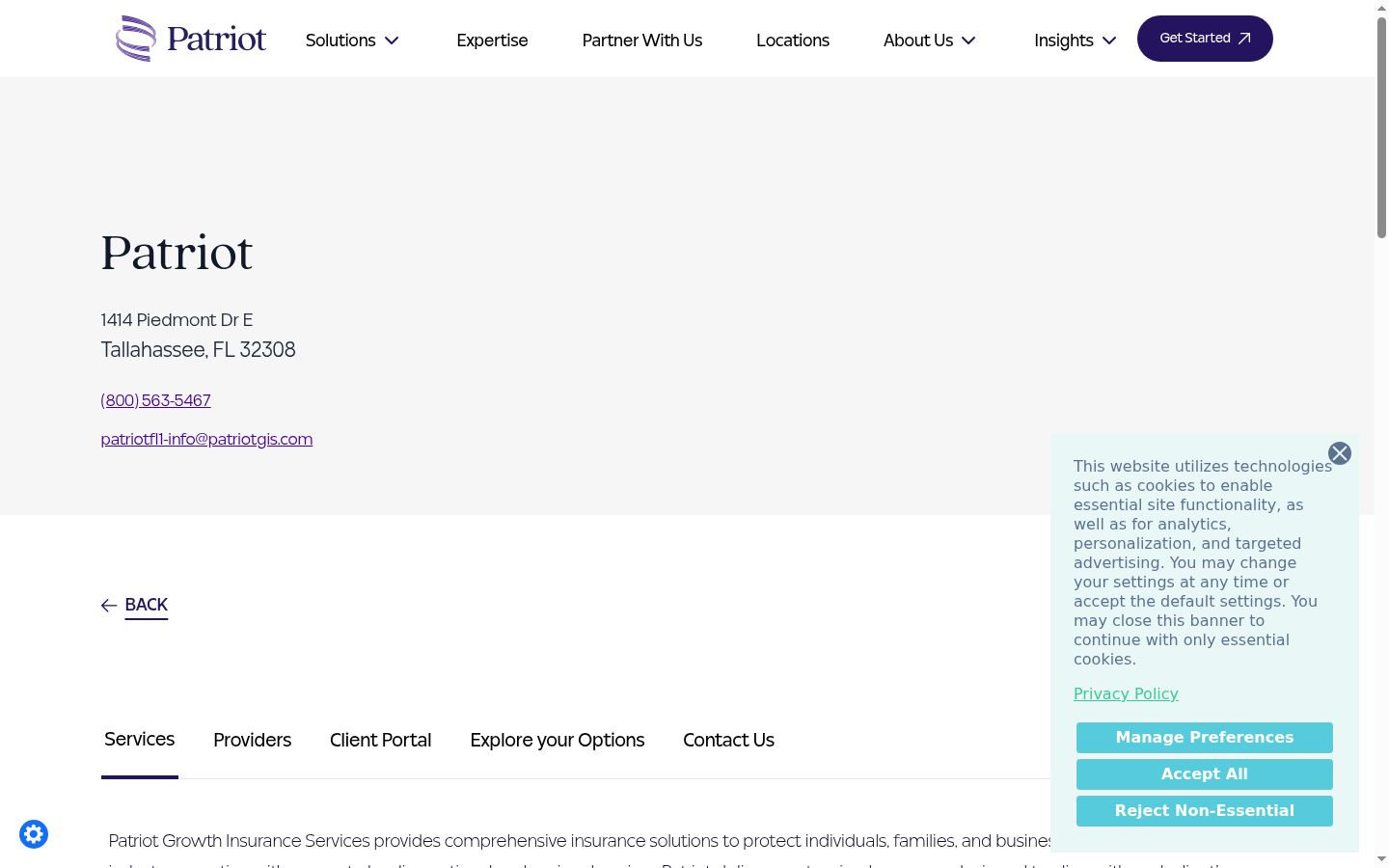This screenshot has height=868, width=1389.
Task: Open the Contact Us tab
Action: tap(729, 740)
